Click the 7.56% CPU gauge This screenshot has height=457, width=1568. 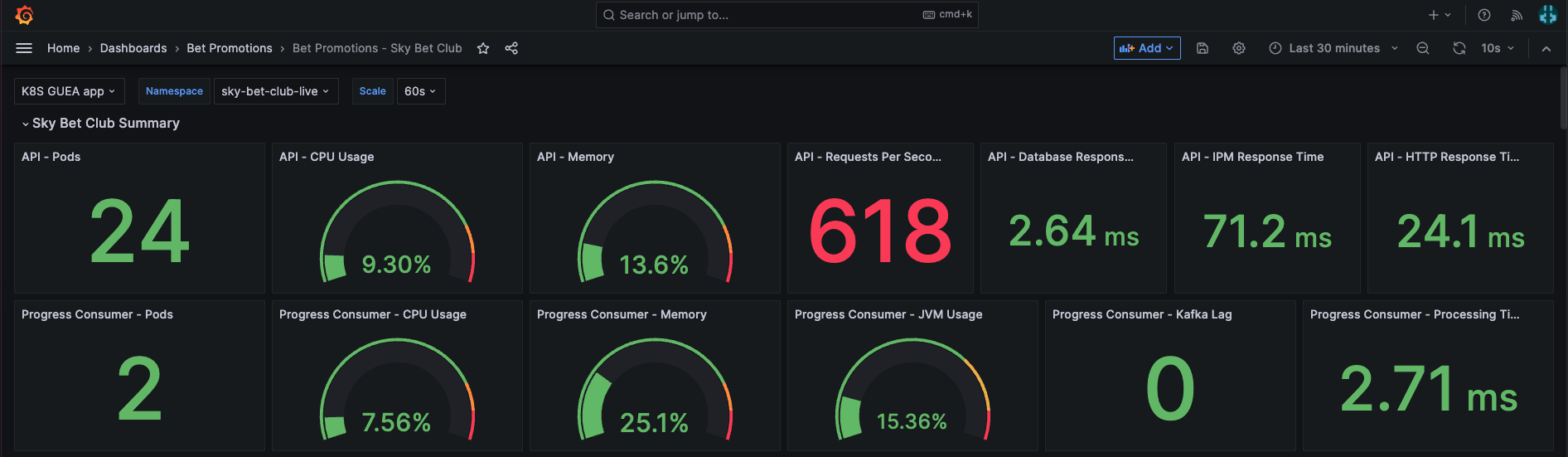point(397,390)
